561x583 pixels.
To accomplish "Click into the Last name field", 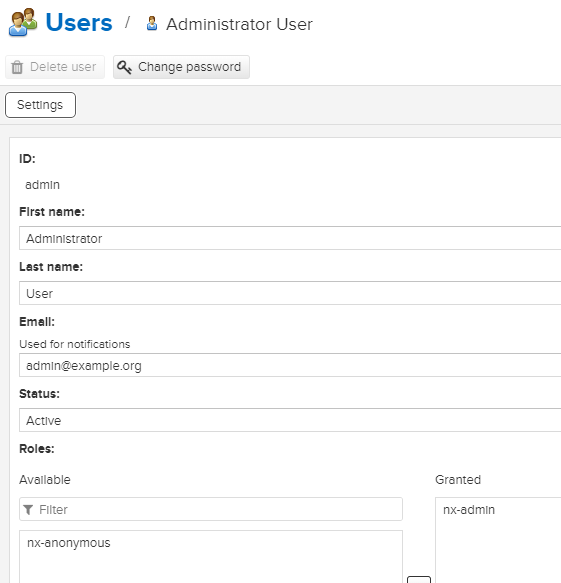I will 290,293.
